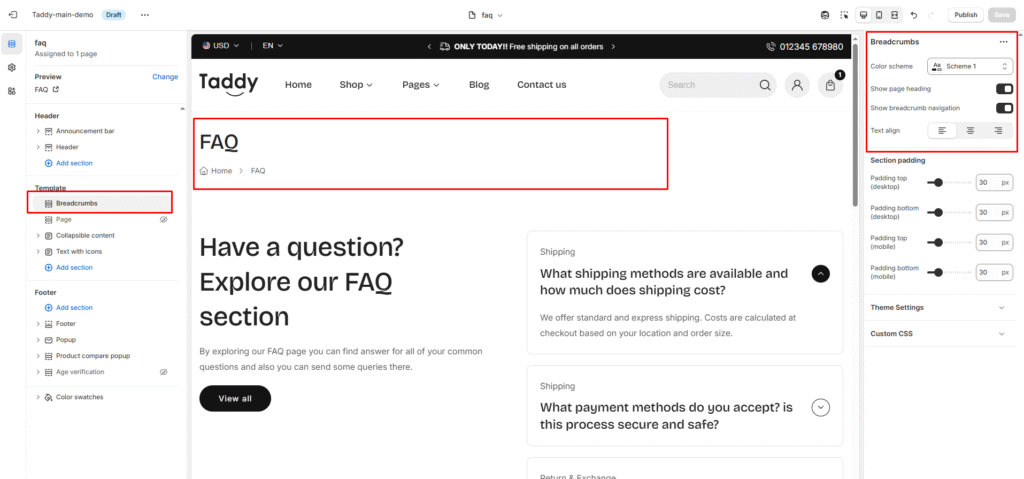This screenshot has height=479, width=1024.
Task: Click the exit editor back icon
Action: point(12,15)
